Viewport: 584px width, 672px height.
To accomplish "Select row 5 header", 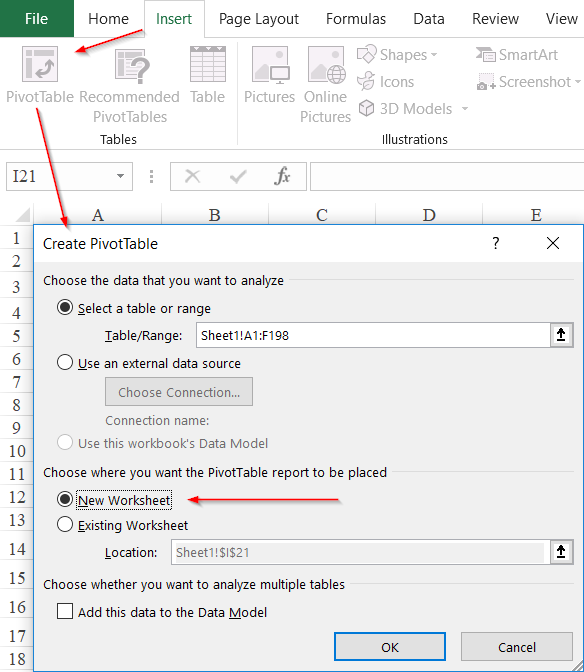I will [16, 336].
